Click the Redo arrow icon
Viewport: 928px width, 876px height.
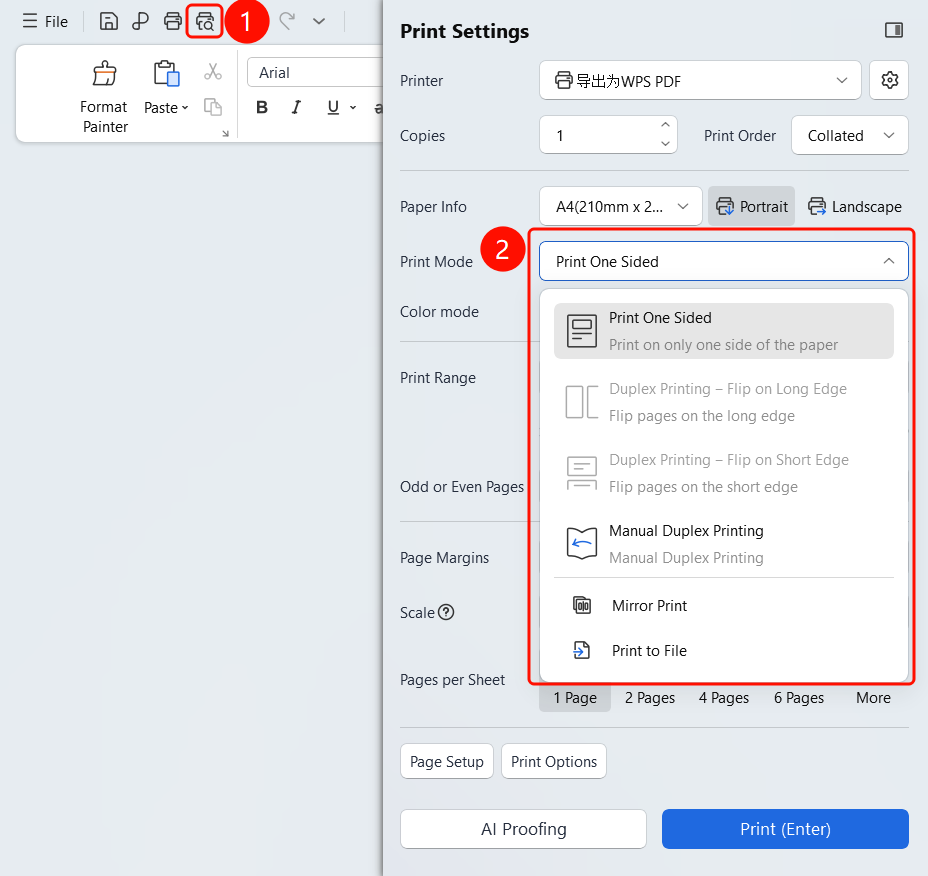[287, 22]
